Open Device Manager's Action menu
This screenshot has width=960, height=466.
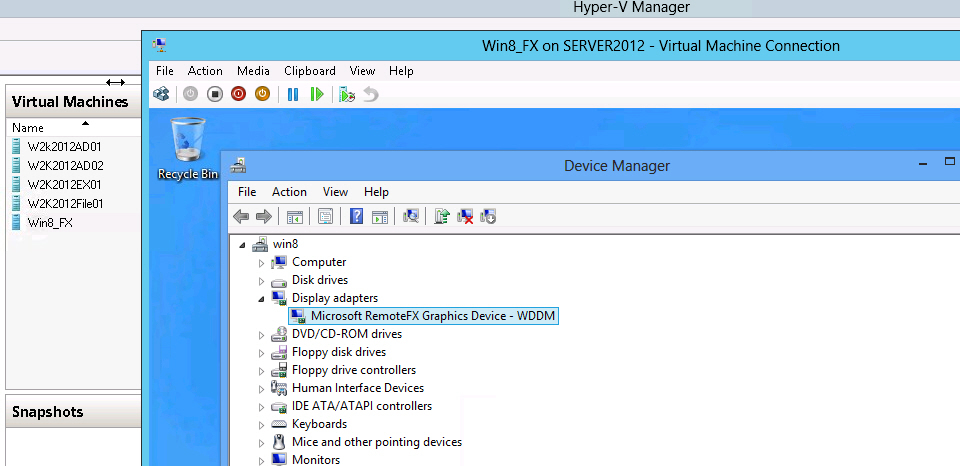[289, 192]
